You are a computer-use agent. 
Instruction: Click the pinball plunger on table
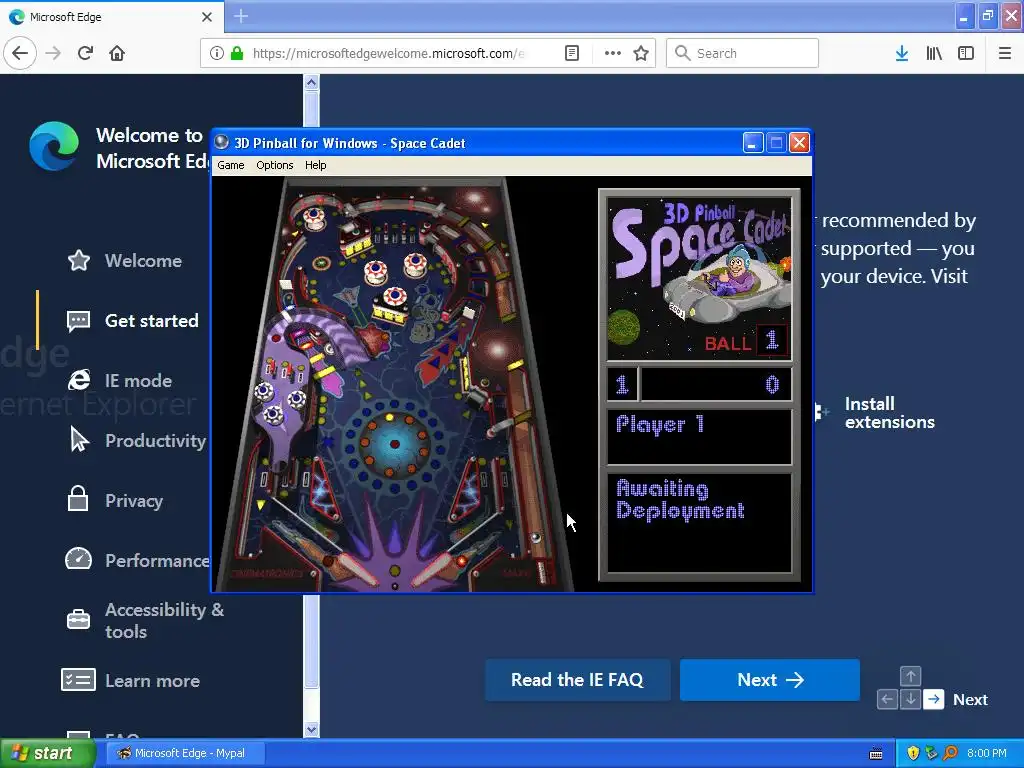coord(542,570)
